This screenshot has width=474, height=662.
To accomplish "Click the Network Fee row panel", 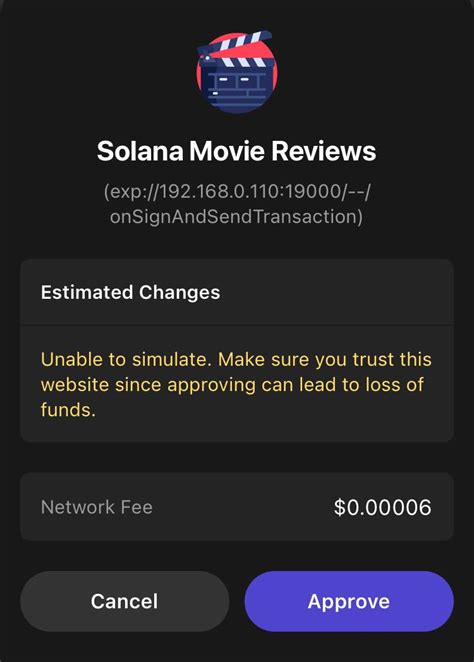I will click(237, 506).
